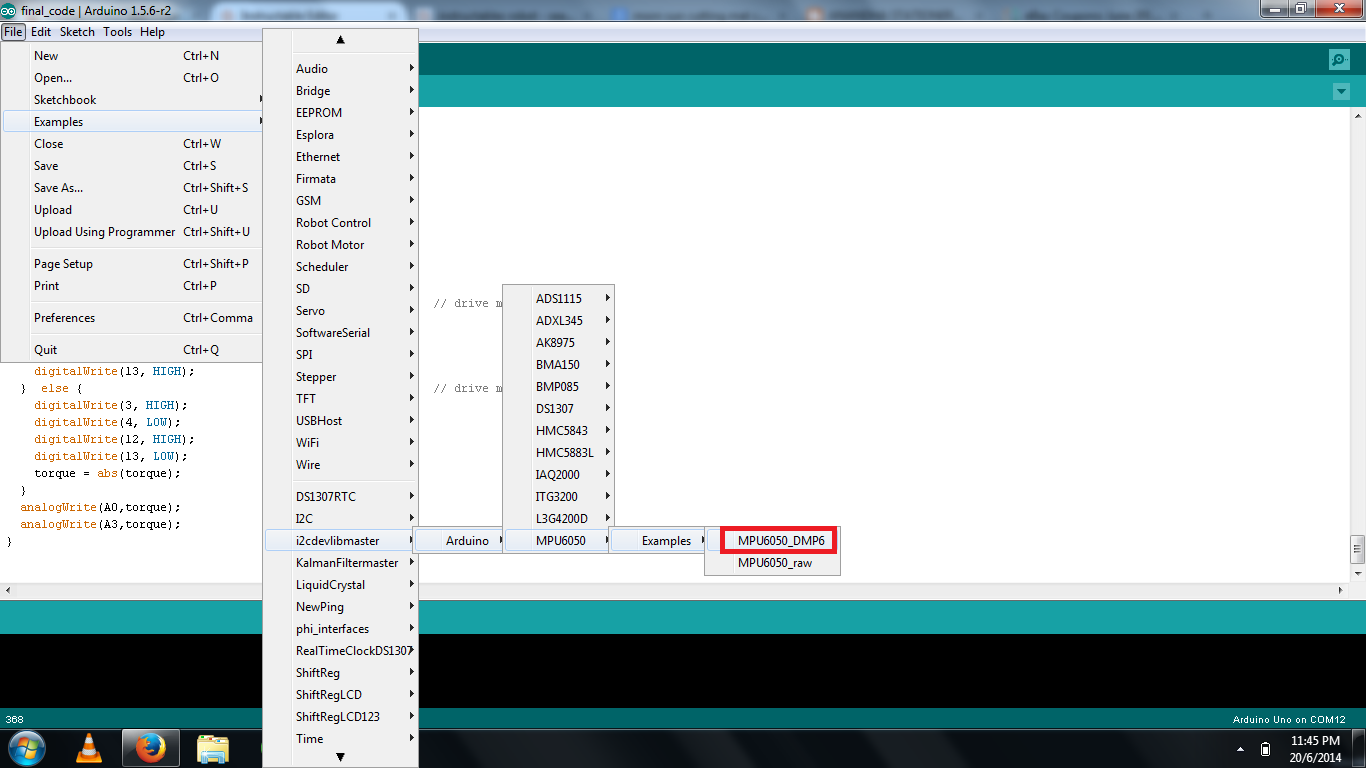Open the File menu
Image resolution: width=1368 pixels, height=768 pixels.
[13, 32]
